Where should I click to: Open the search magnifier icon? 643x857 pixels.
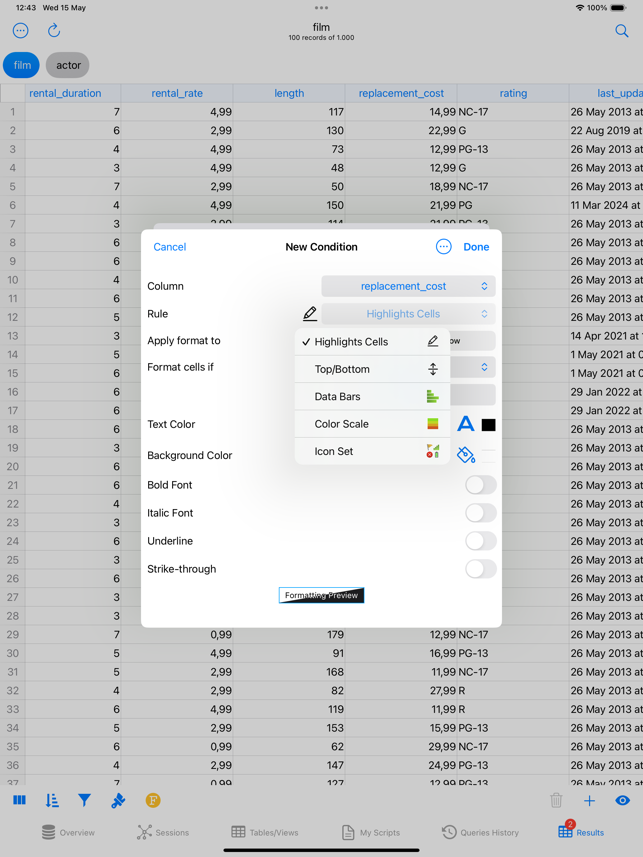click(x=621, y=31)
